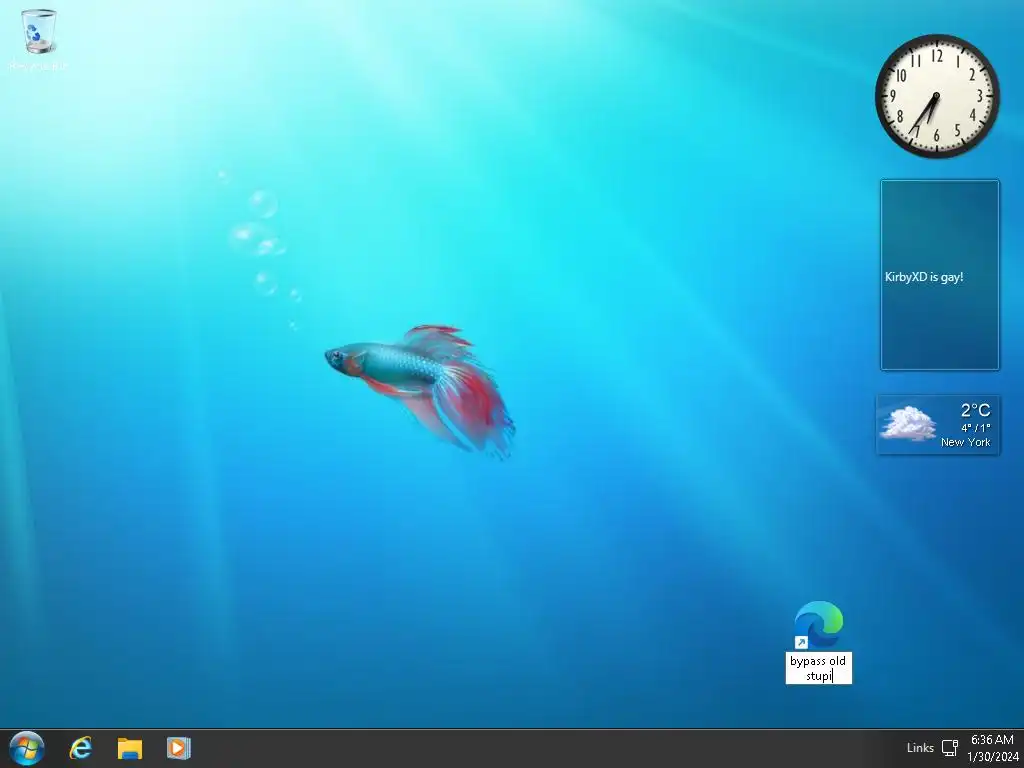The width and height of the screenshot is (1024, 768).
Task: Launch Internet Explorer from the taskbar
Action: [81, 748]
